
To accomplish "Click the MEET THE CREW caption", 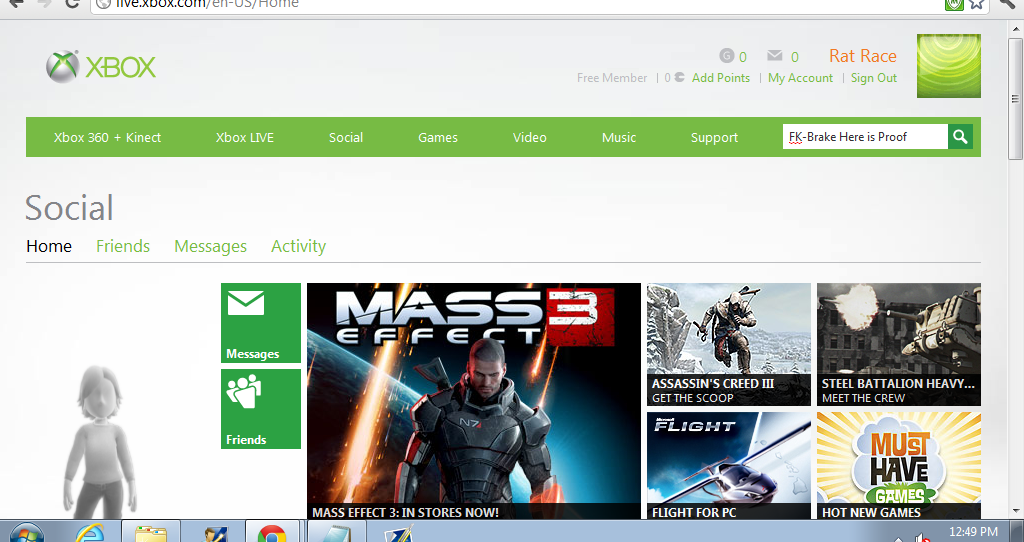I will pyautogui.click(x=863, y=398).
